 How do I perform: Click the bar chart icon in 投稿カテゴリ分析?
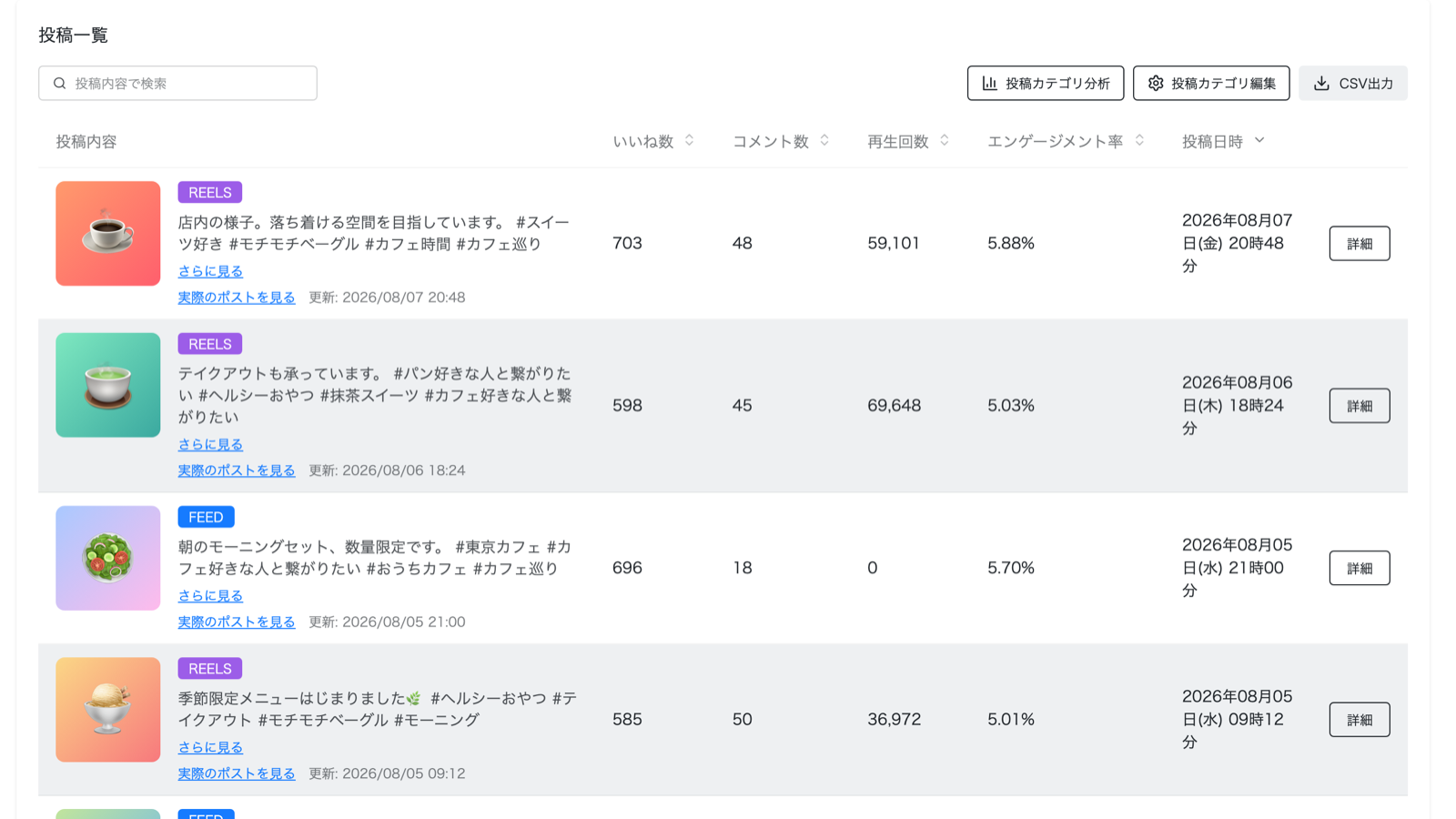(x=990, y=84)
